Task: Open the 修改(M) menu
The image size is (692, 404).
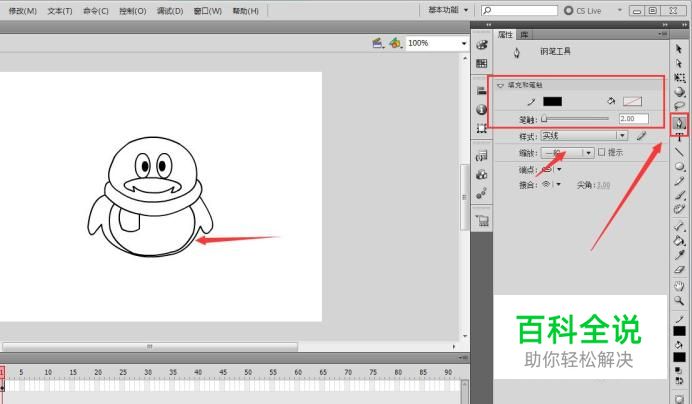Action: tap(22, 11)
